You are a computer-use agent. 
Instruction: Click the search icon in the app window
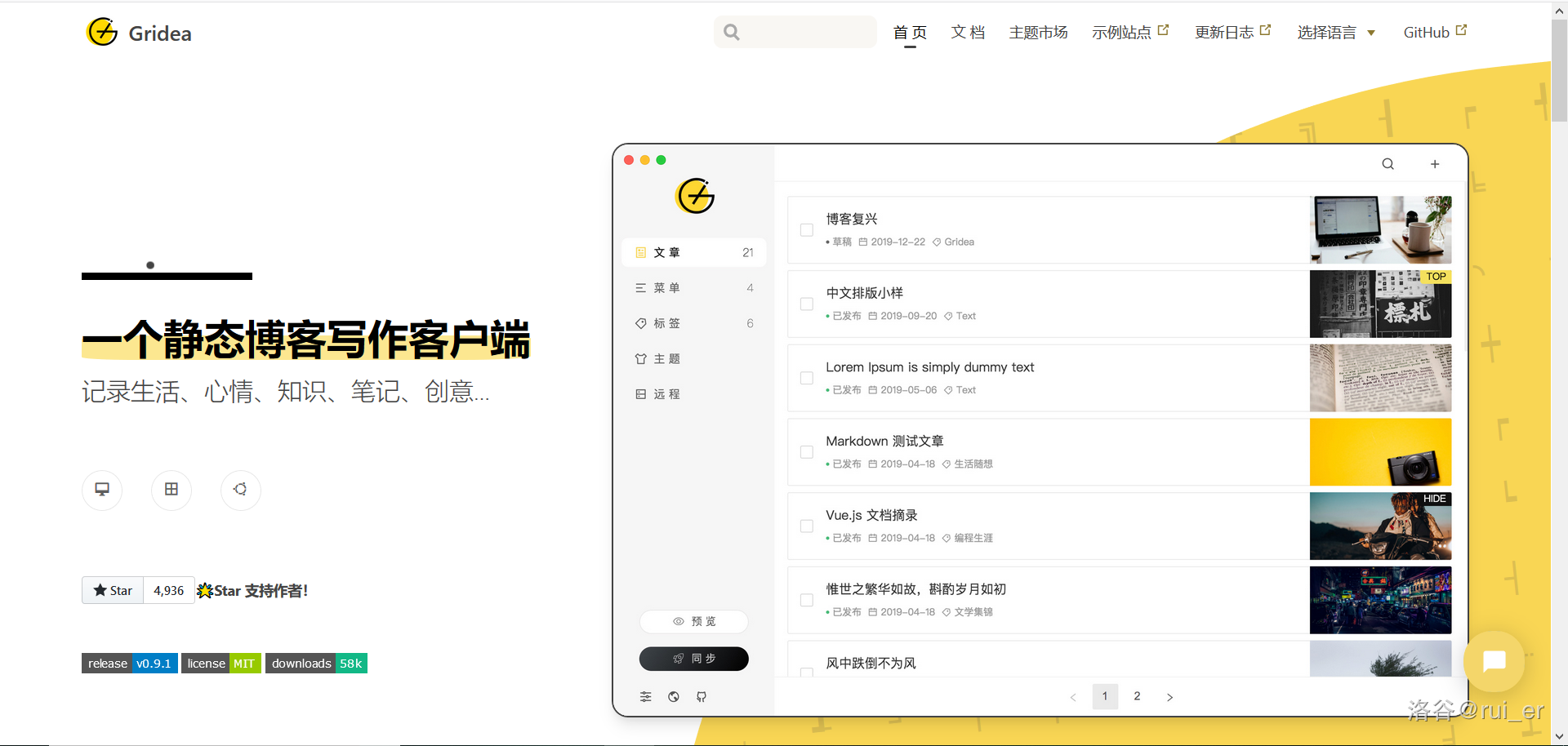[x=1388, y=164]
